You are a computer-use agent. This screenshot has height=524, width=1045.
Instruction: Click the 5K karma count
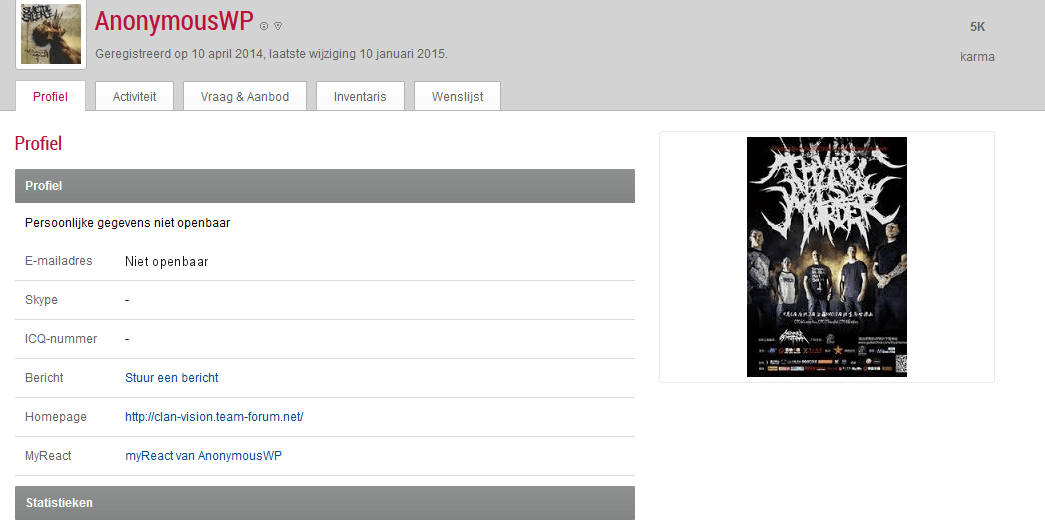977,27
